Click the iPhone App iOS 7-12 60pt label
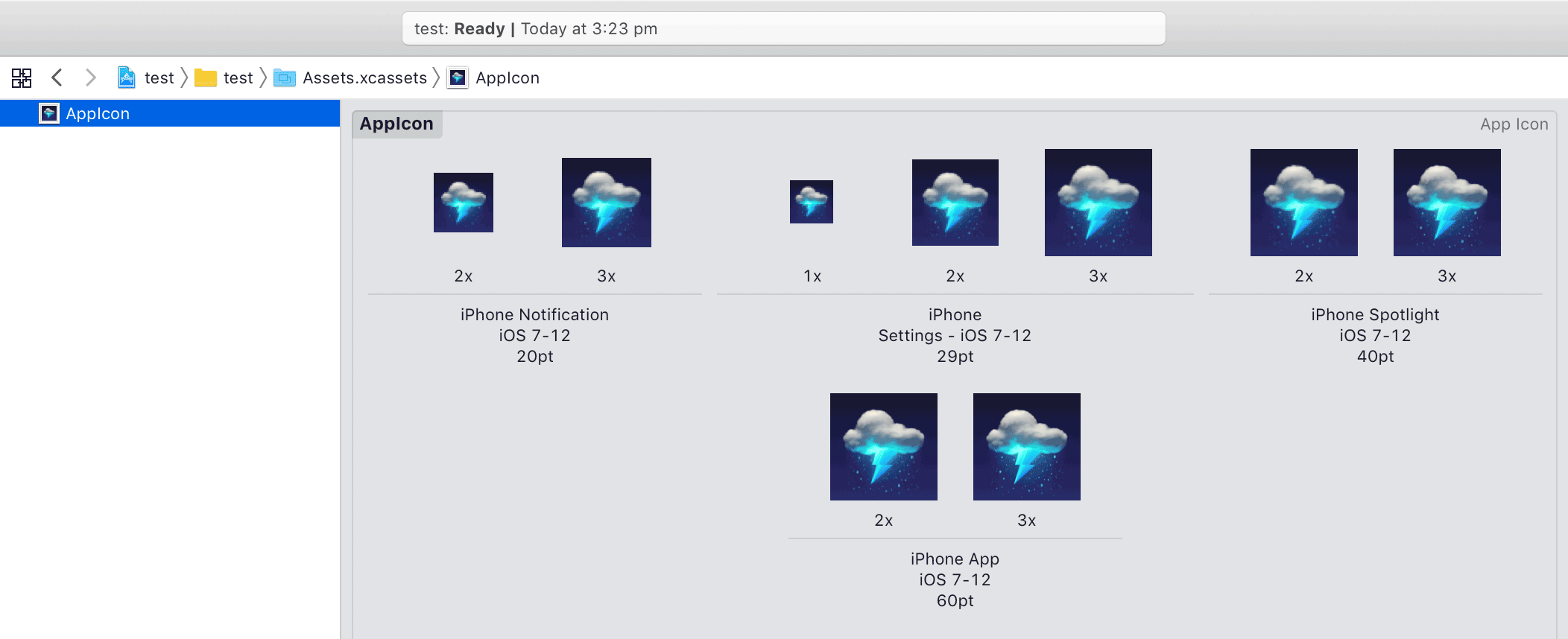This screenshot has width=1568, height=639. (955, 579)
